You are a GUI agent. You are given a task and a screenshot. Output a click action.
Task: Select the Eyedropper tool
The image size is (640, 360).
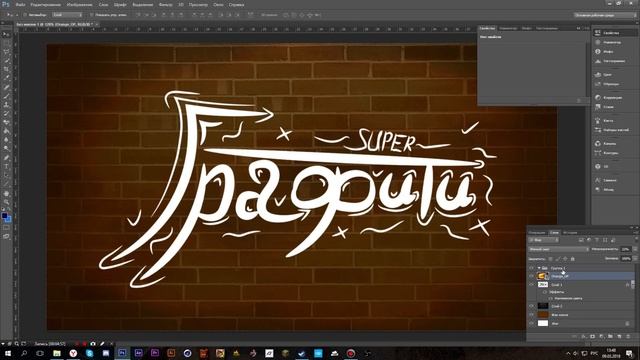7,78
